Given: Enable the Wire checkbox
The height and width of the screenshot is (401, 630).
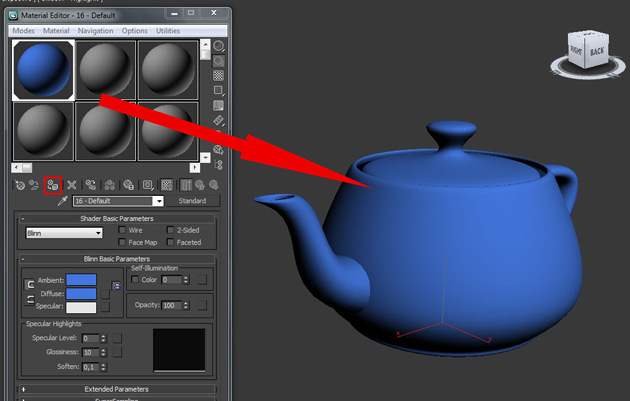Looking at the screenshot, I should pyautogui.click(x=122, y=230).
